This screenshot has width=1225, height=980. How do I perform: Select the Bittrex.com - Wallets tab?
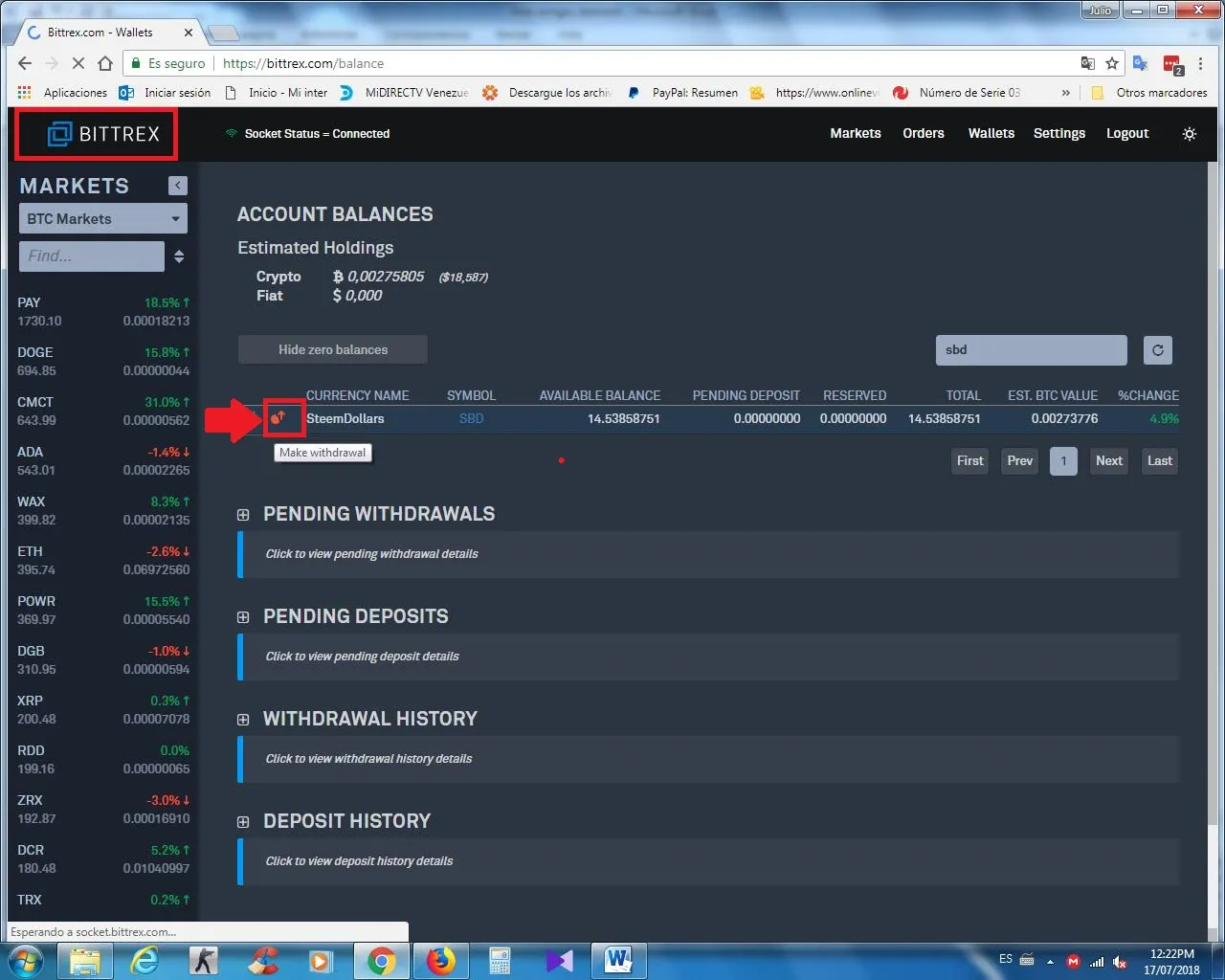pyautogui.click(x=108, y=33)
